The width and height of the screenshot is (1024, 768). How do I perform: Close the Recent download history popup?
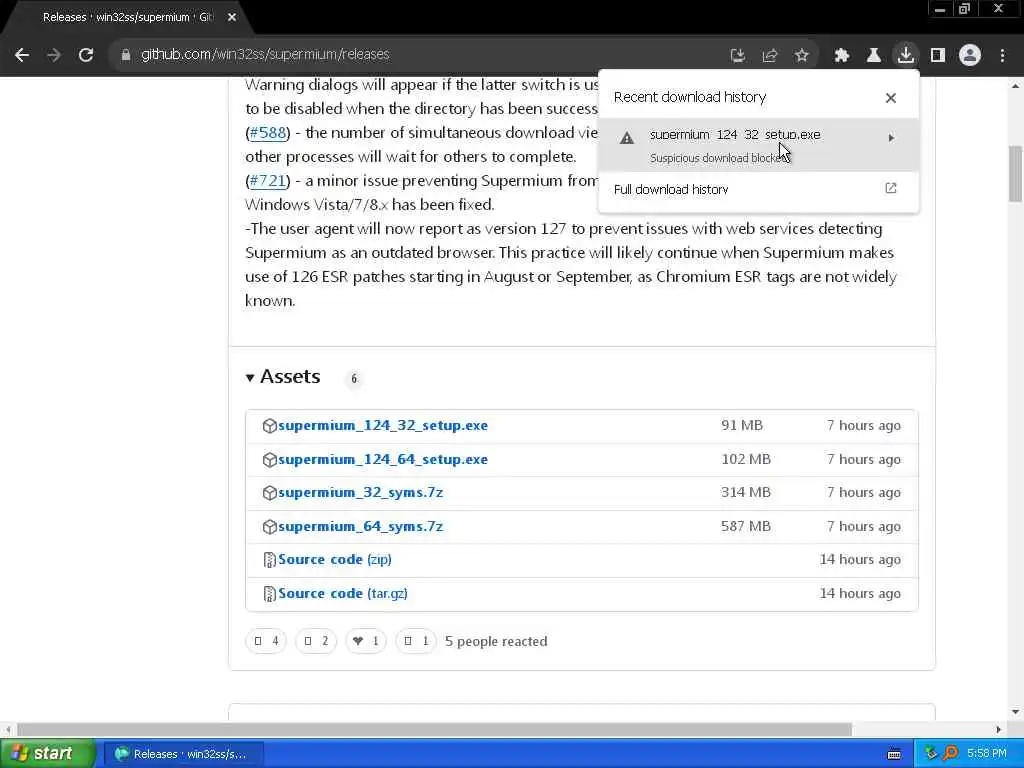(x=891, y=98)
